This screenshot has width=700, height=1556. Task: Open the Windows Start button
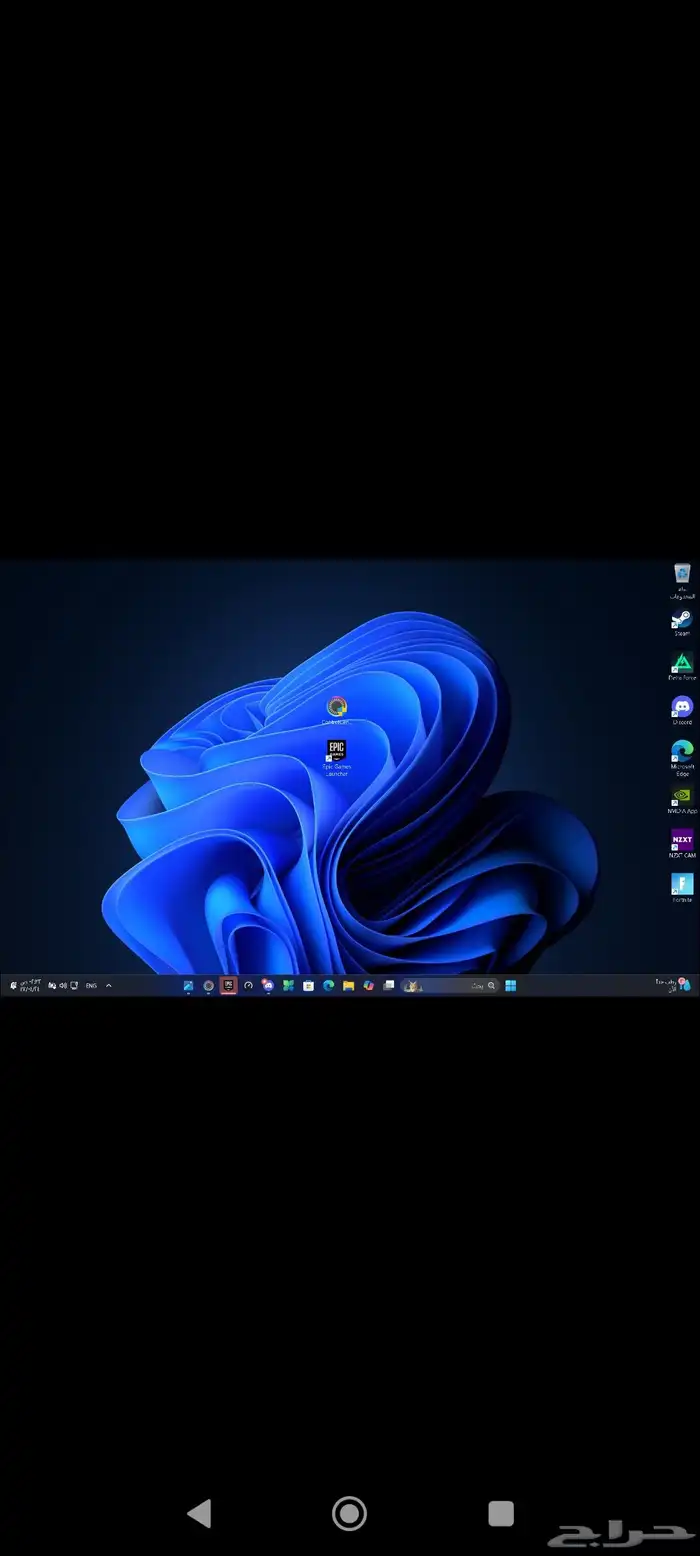510,986
